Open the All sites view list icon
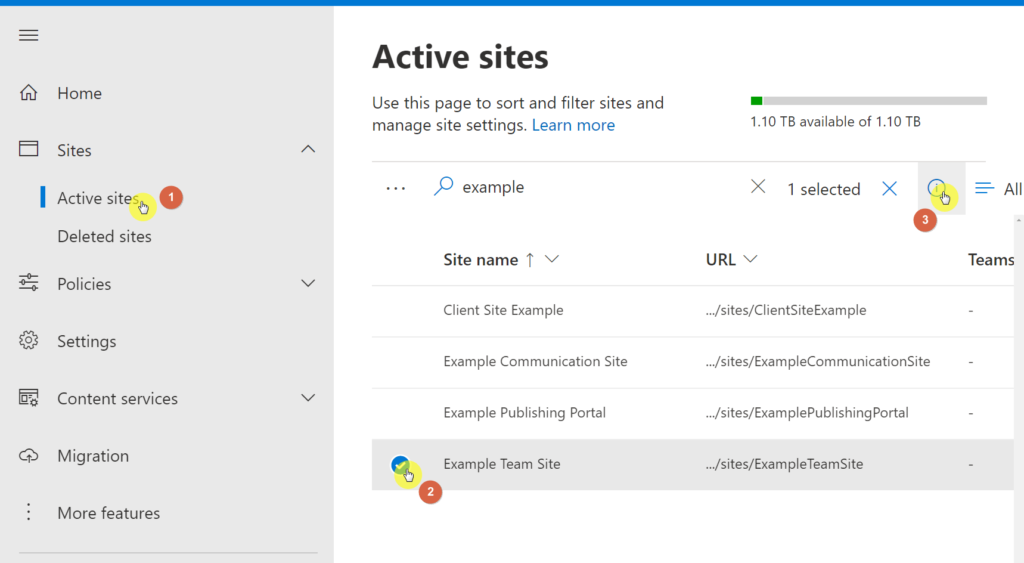 (x=984, y=188)
